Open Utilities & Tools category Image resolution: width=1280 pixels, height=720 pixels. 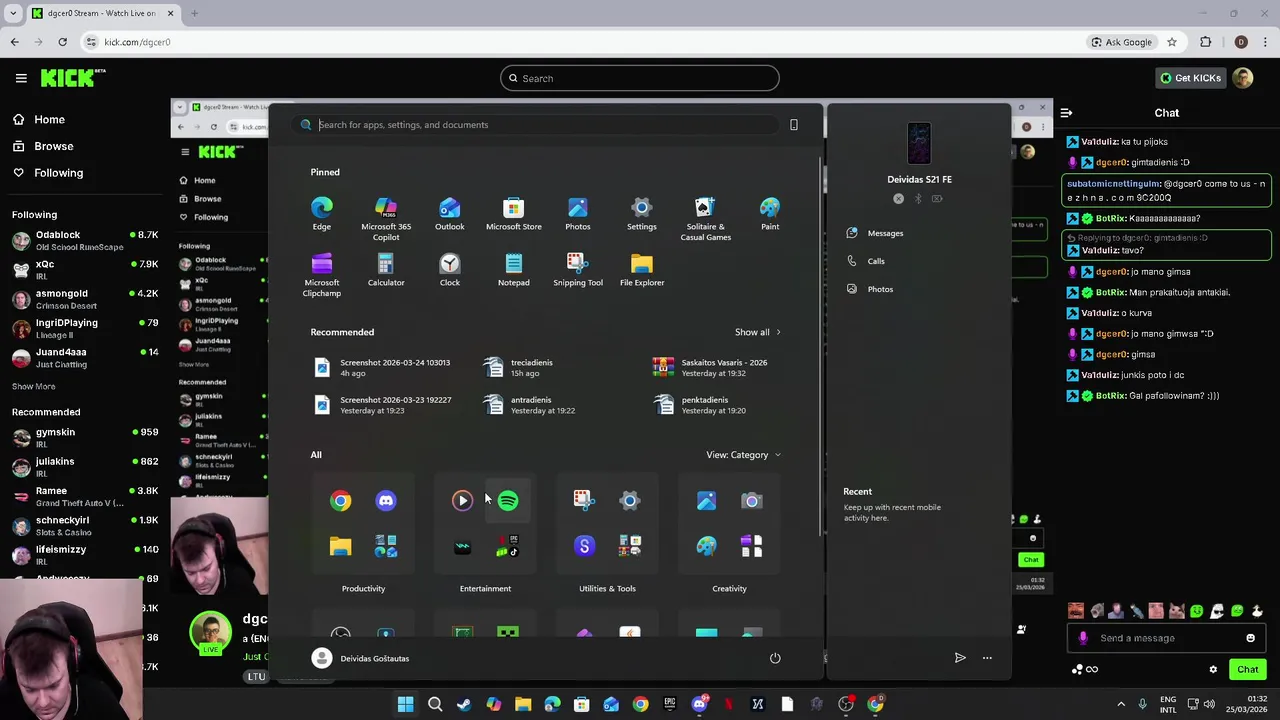click(607, 589)
